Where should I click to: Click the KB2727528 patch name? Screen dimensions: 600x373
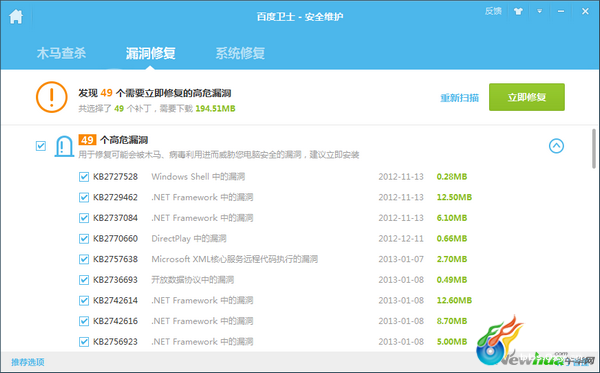[116, 177]
